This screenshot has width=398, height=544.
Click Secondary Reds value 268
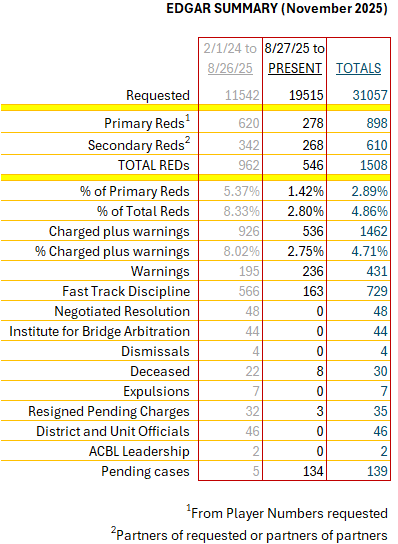(x=313, y=145)
